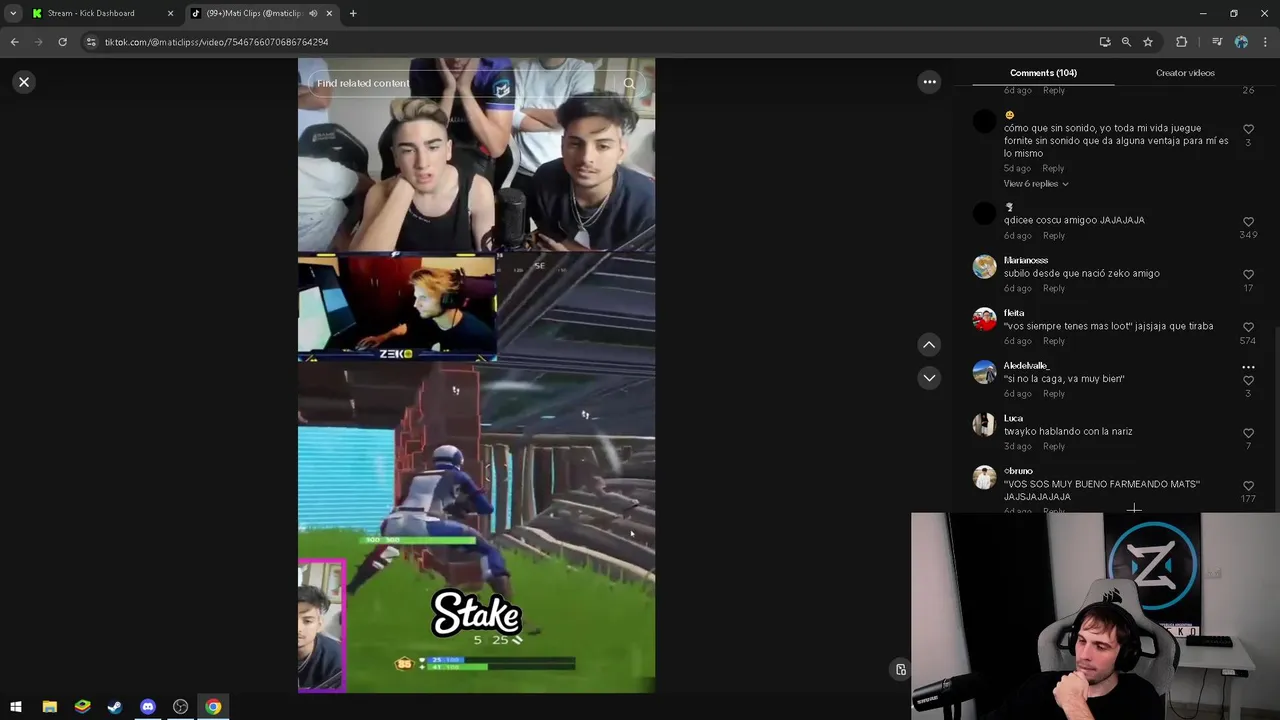The height and width of the screenshot is (720, 1280).
Task: Reply to the 'qdicee coscu' comment
Action: pos(1053,236)
